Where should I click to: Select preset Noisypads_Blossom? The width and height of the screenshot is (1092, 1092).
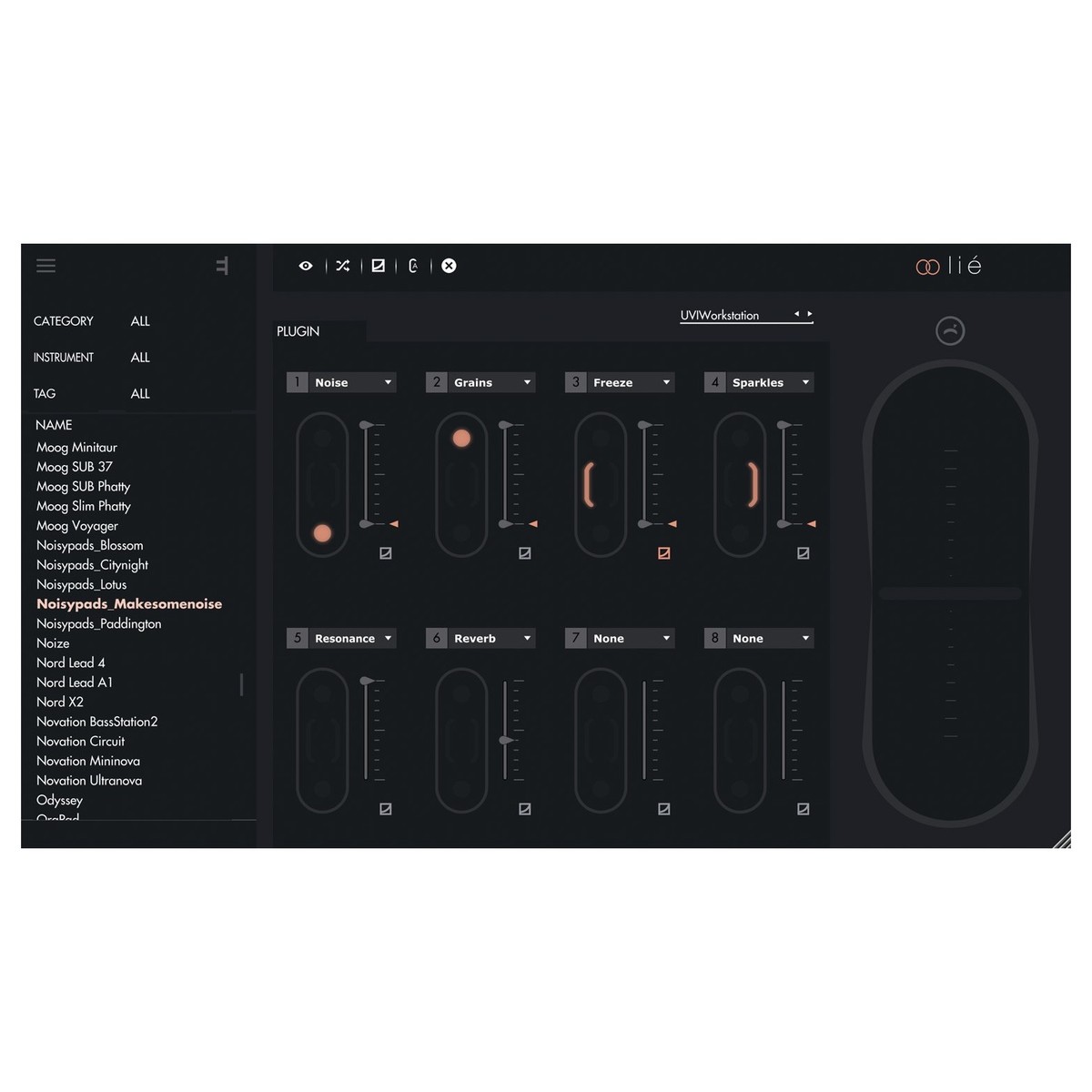[89, 545]
